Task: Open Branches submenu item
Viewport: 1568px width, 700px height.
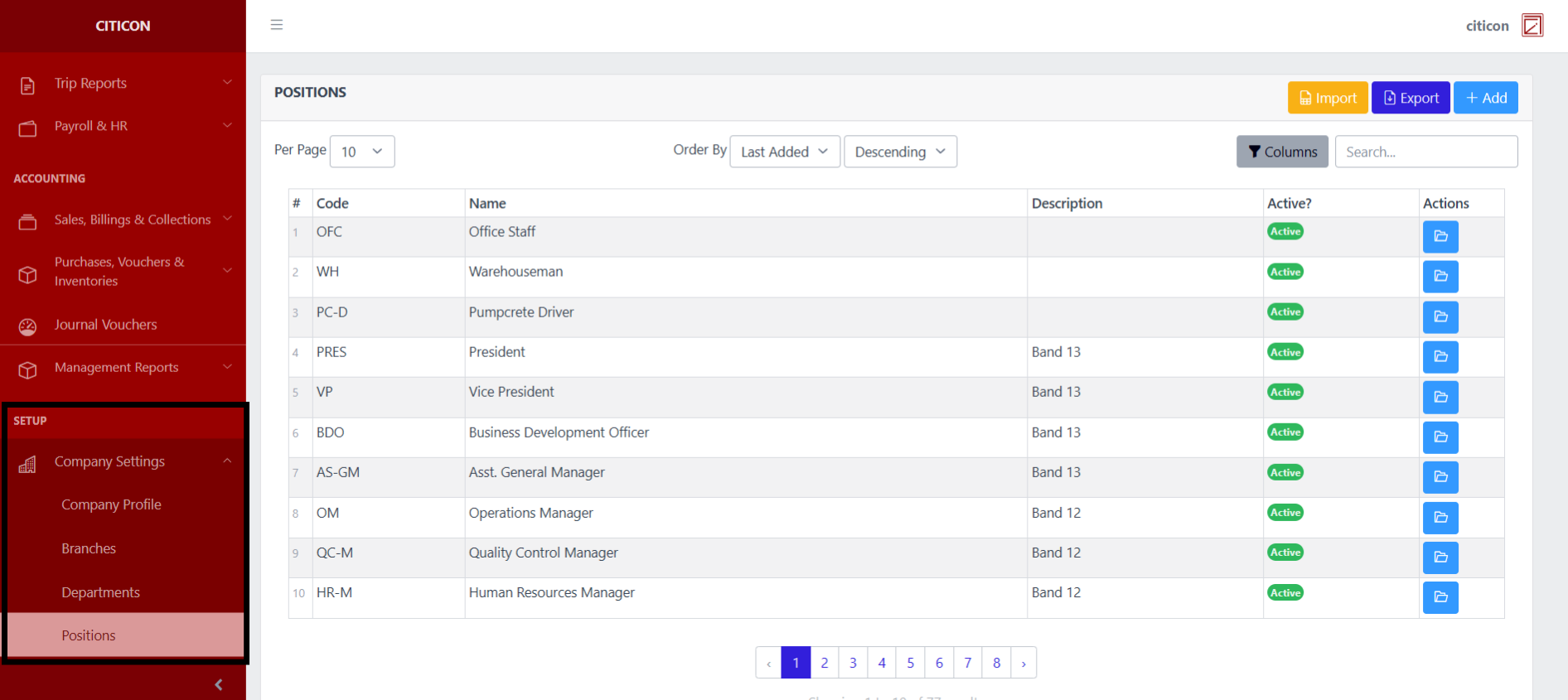Action: [x=89, y=548]
